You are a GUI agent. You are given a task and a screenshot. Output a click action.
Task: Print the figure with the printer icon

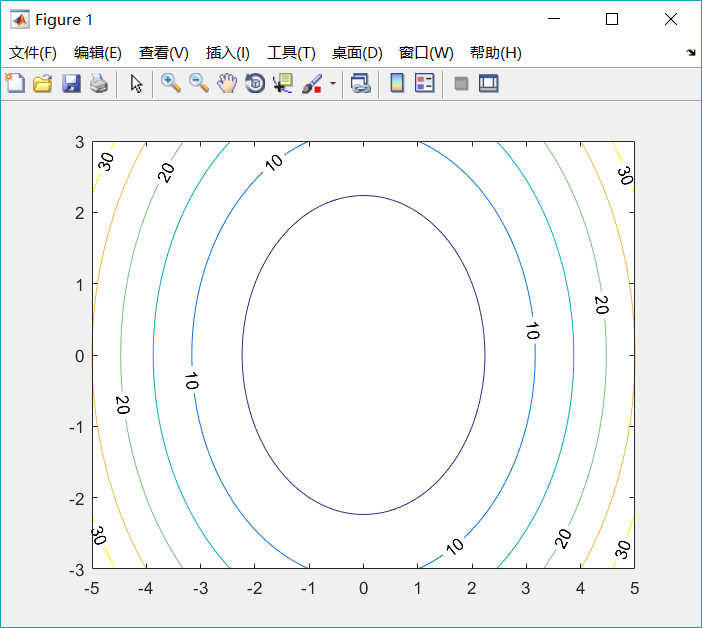[98, 84]
